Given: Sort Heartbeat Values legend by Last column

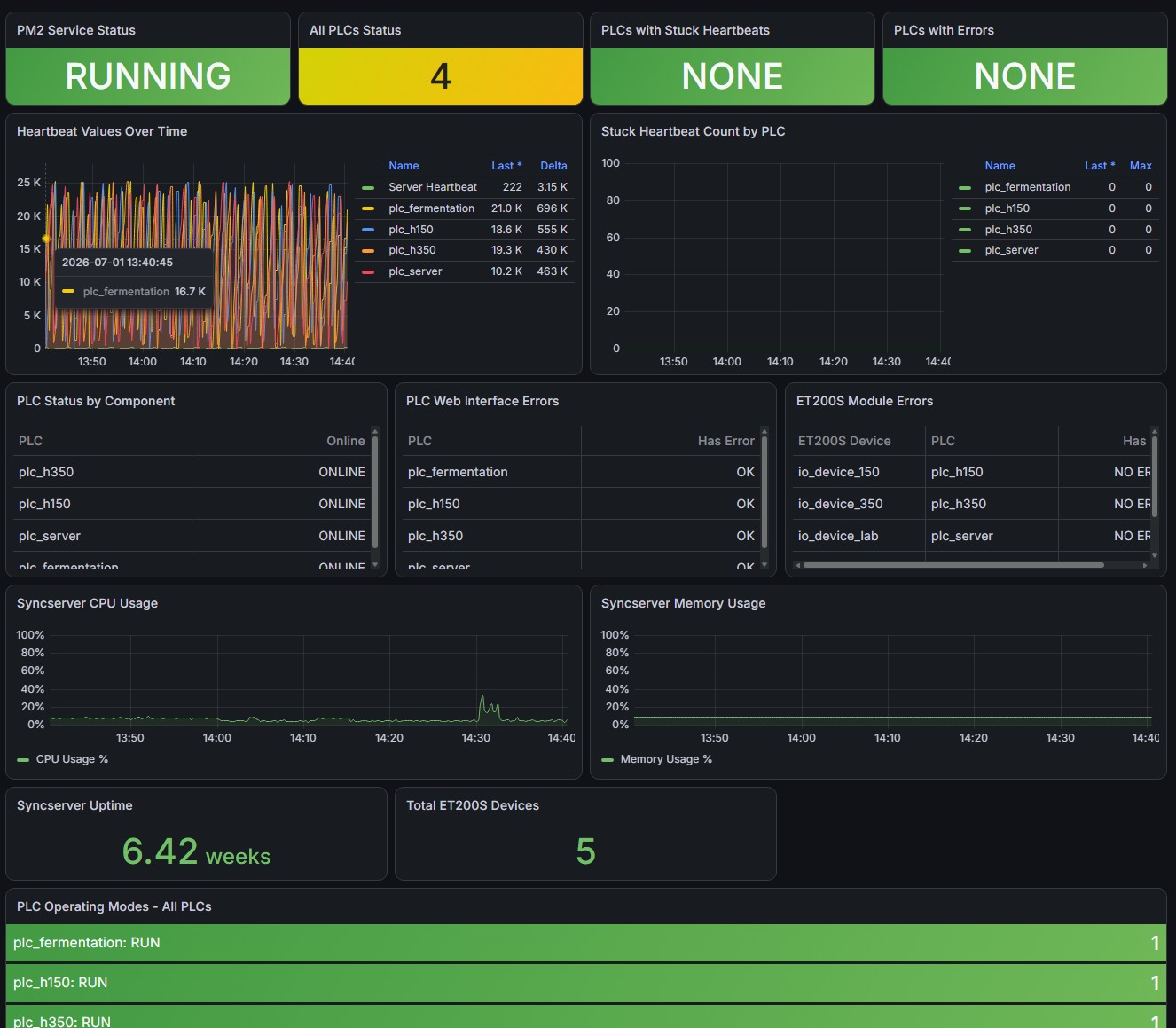Looking at the screenshot, I should tap(506, 166).
